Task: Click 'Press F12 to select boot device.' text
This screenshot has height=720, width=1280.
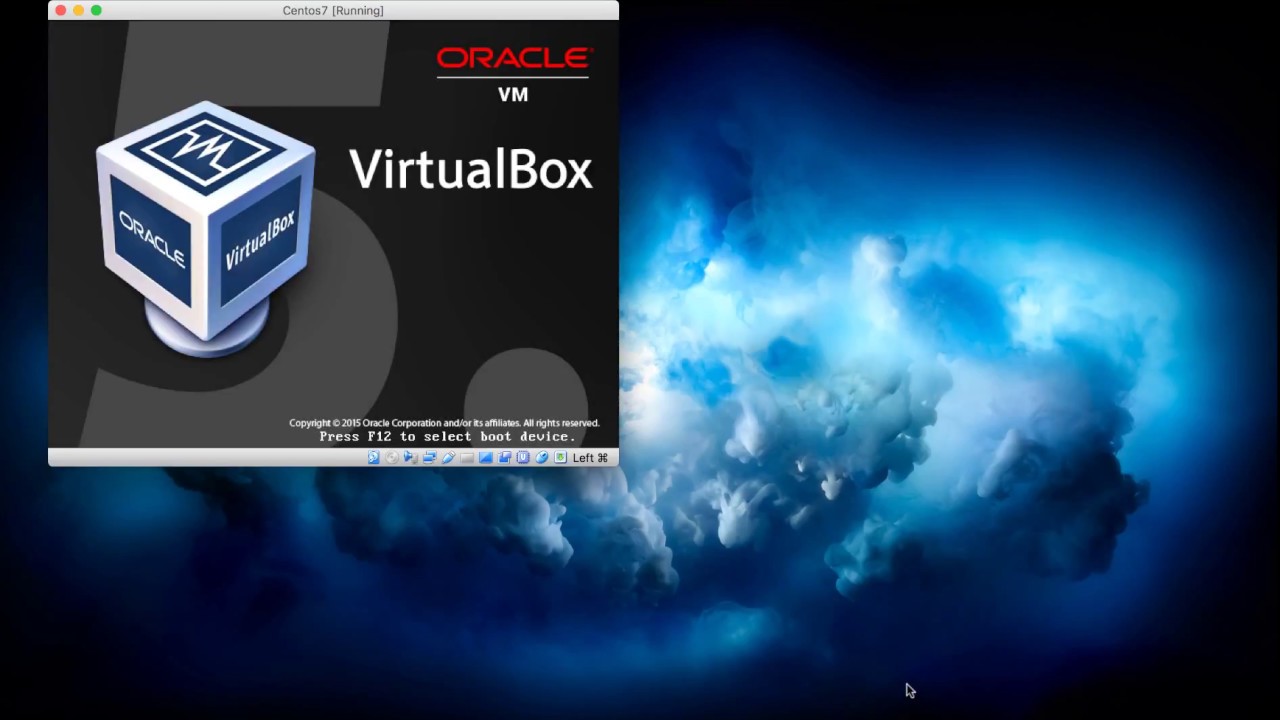Action: pyautogui.click(x=447, y=436)
